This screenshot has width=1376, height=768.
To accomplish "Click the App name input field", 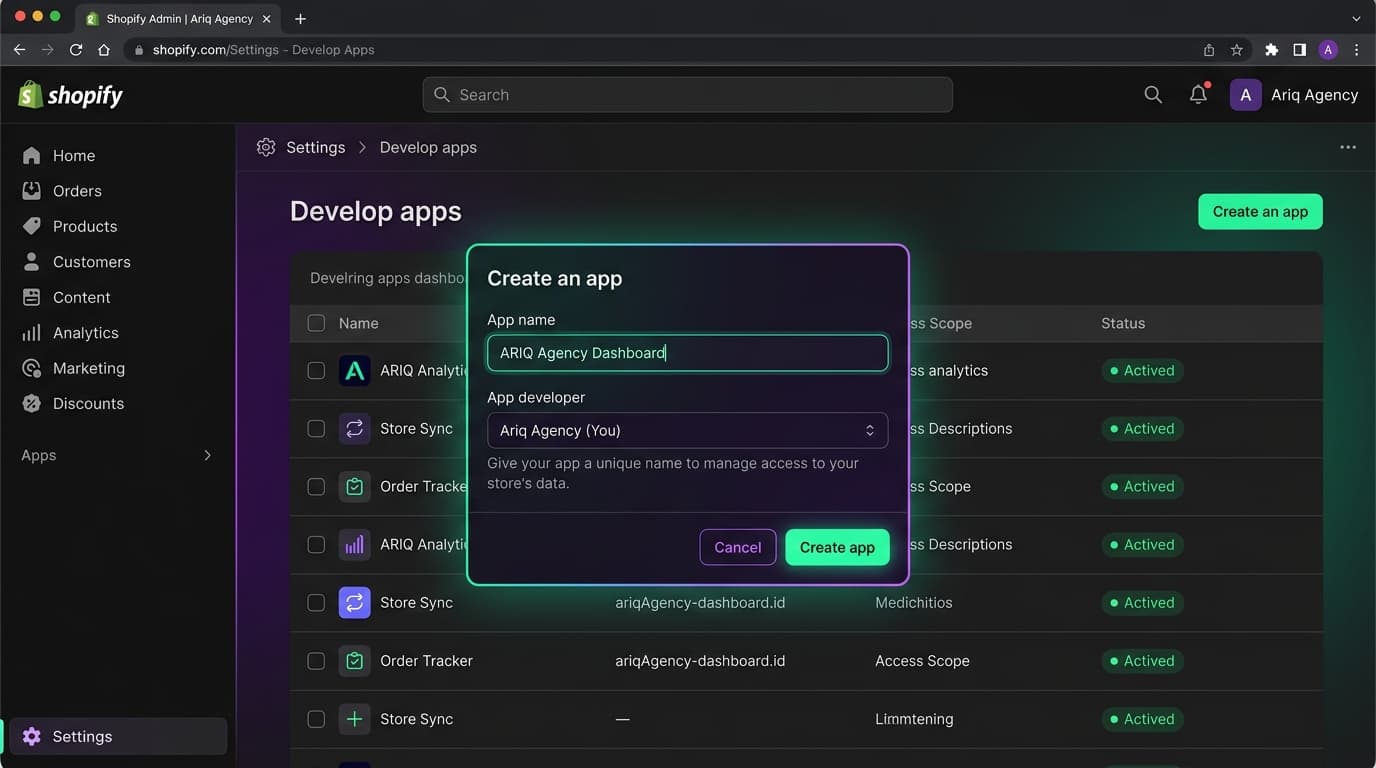I will click(x=687, y=353).
